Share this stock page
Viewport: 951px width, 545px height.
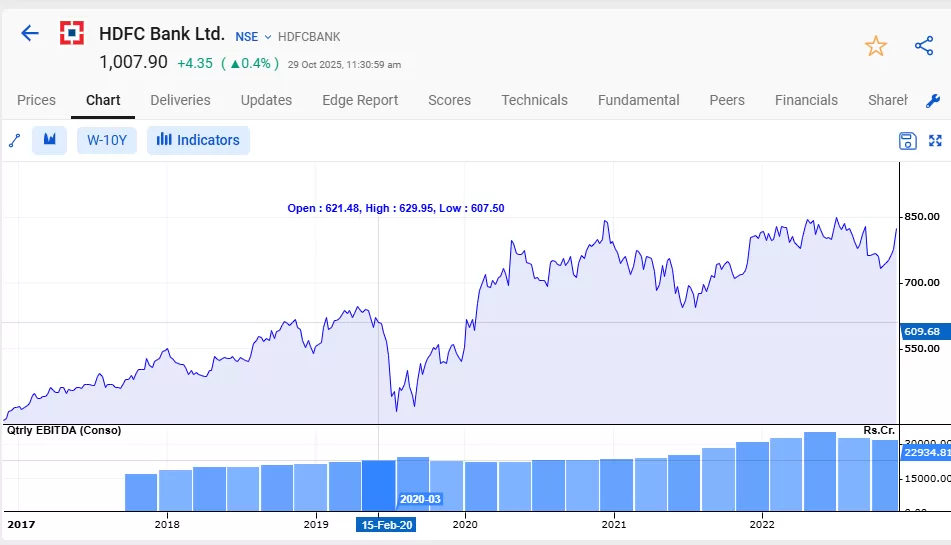pos(924,45)
